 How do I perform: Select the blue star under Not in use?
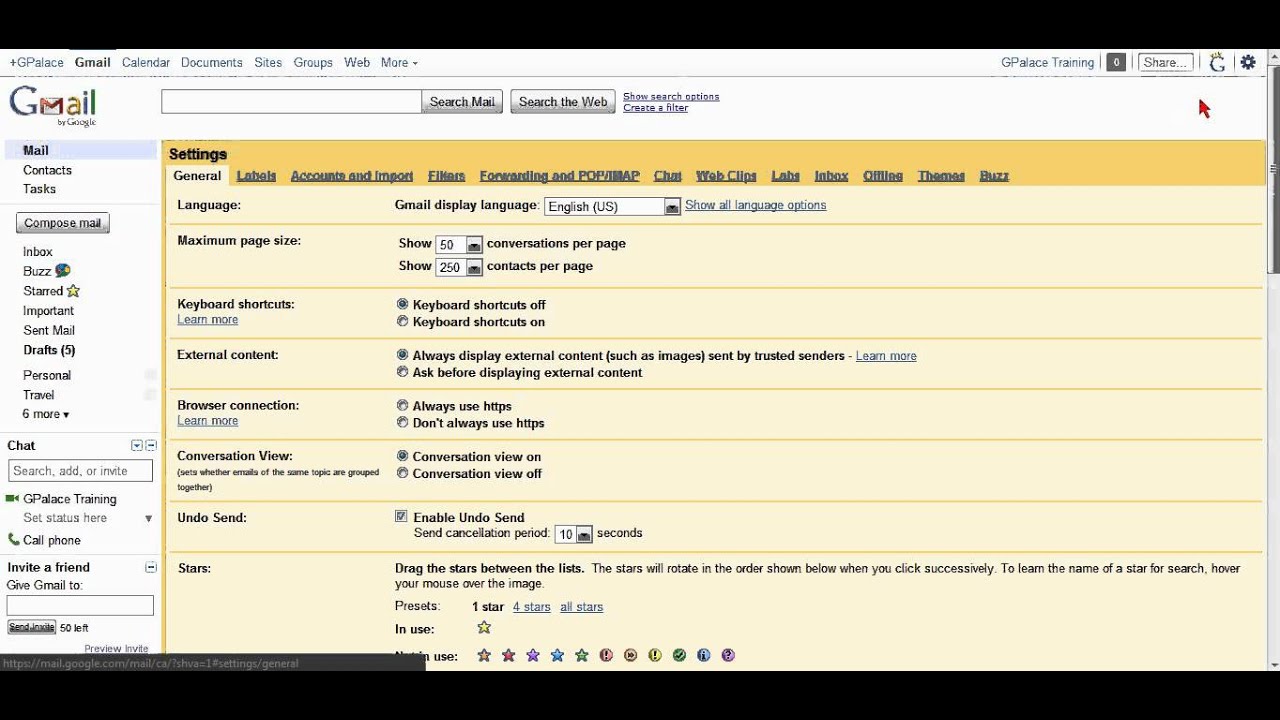(x=557, y=656)
